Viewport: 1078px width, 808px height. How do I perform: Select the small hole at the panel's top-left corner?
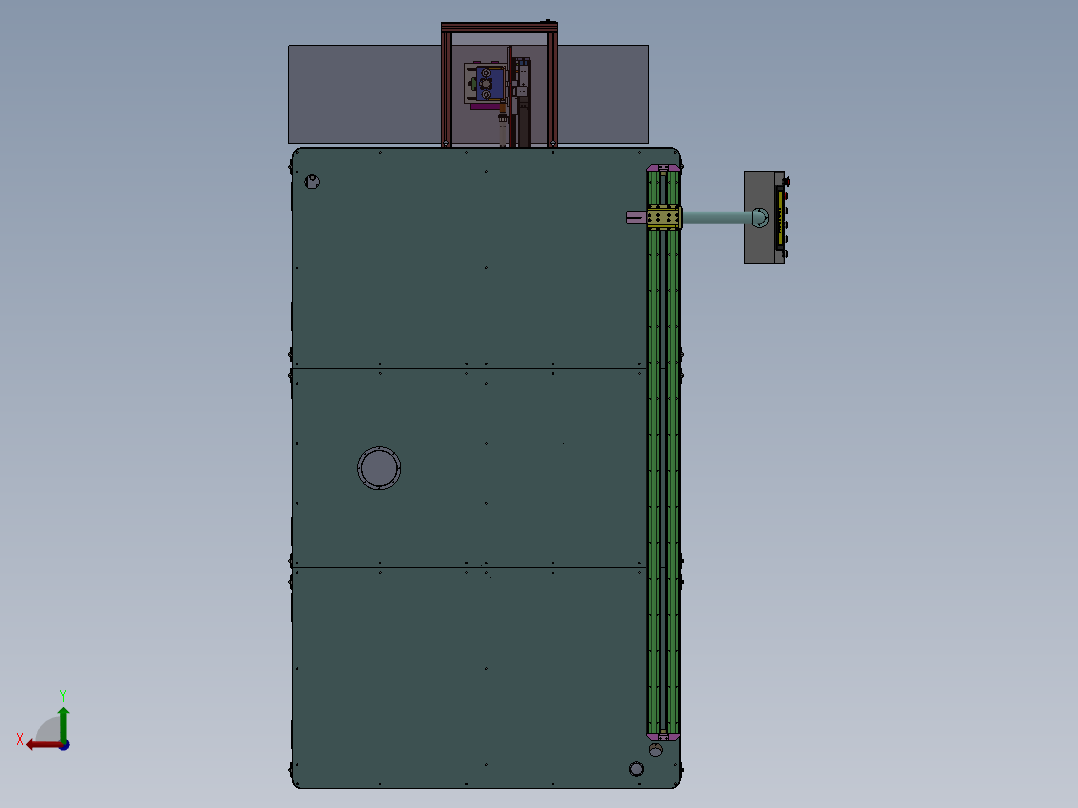click(312, 182)
